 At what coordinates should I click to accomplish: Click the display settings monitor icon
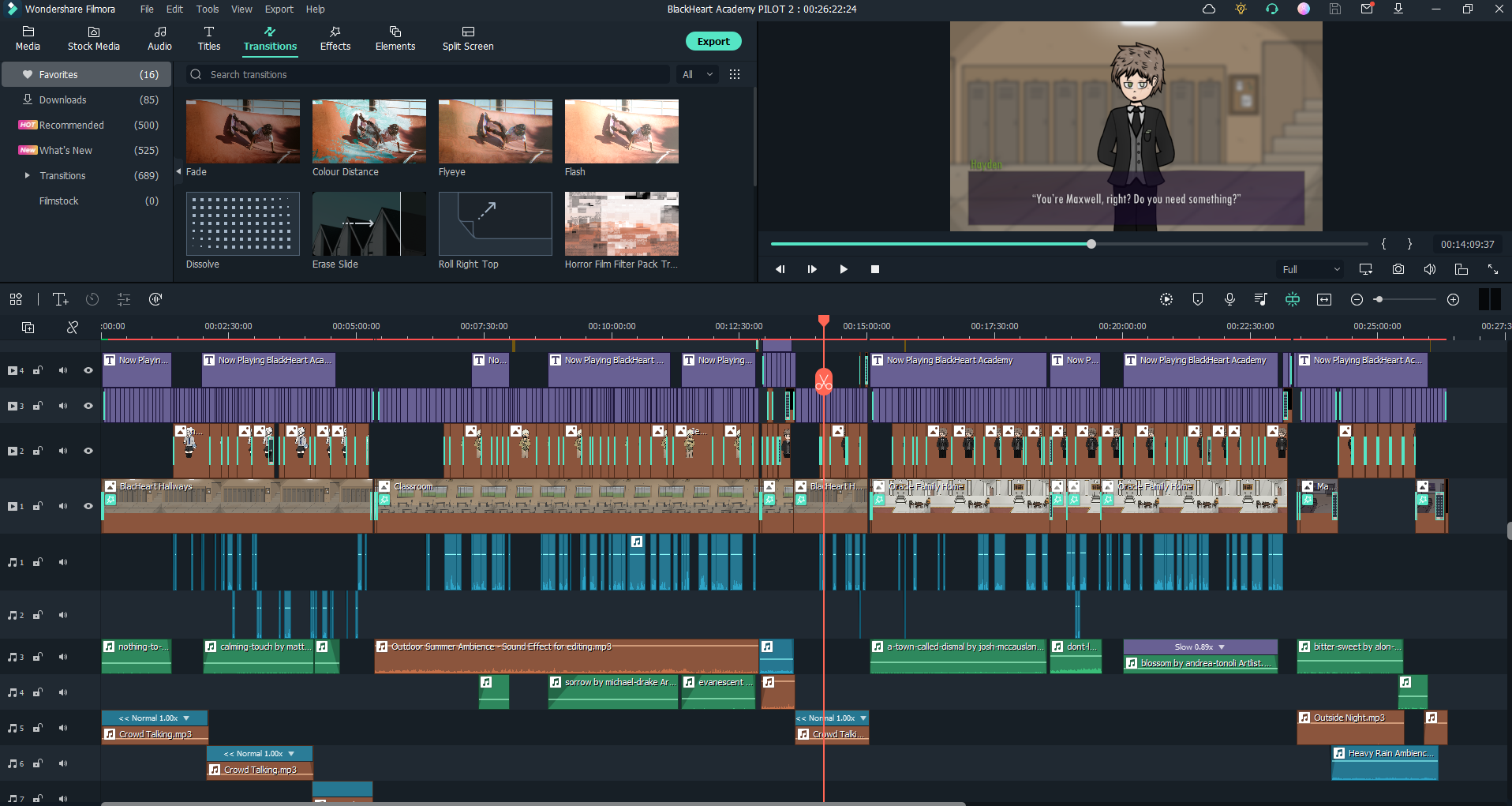pos(1366,269)
